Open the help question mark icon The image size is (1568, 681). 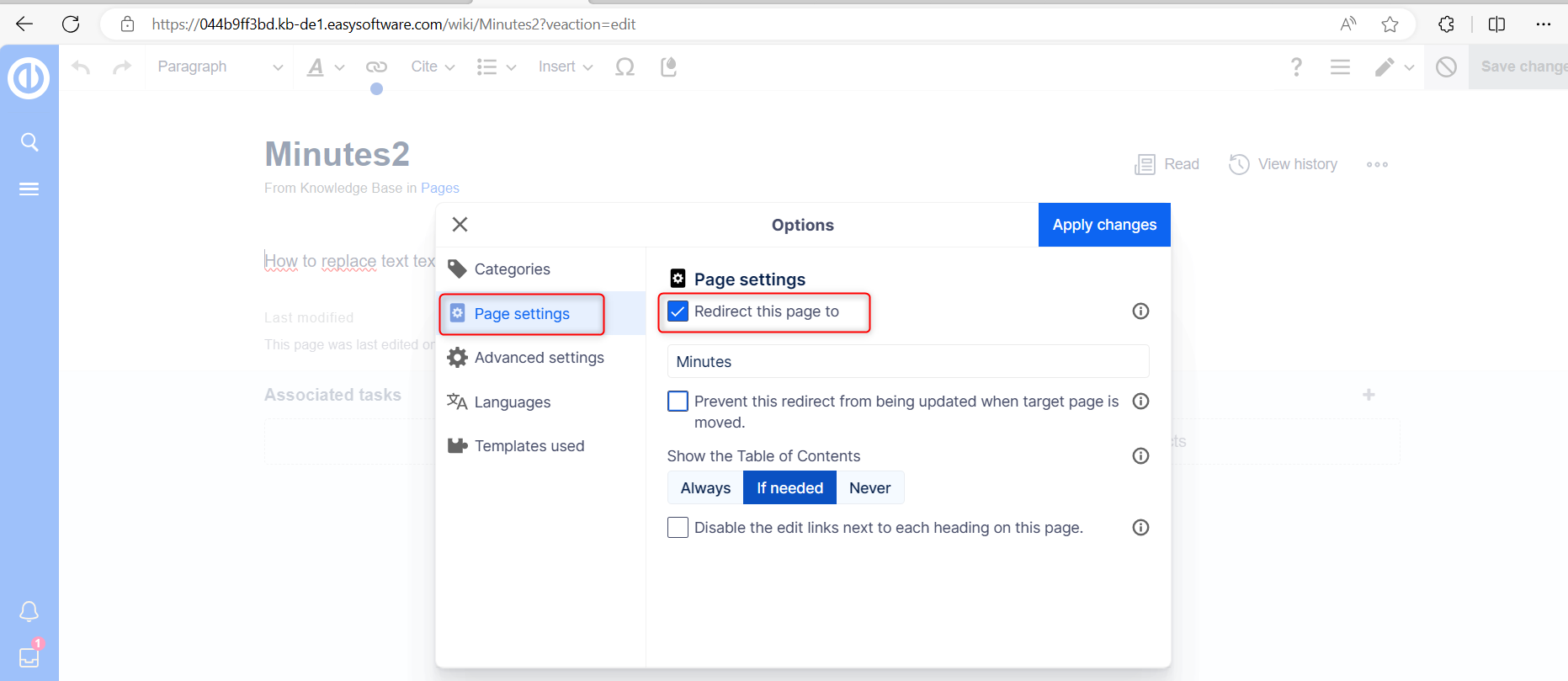tap(1296, 67)
